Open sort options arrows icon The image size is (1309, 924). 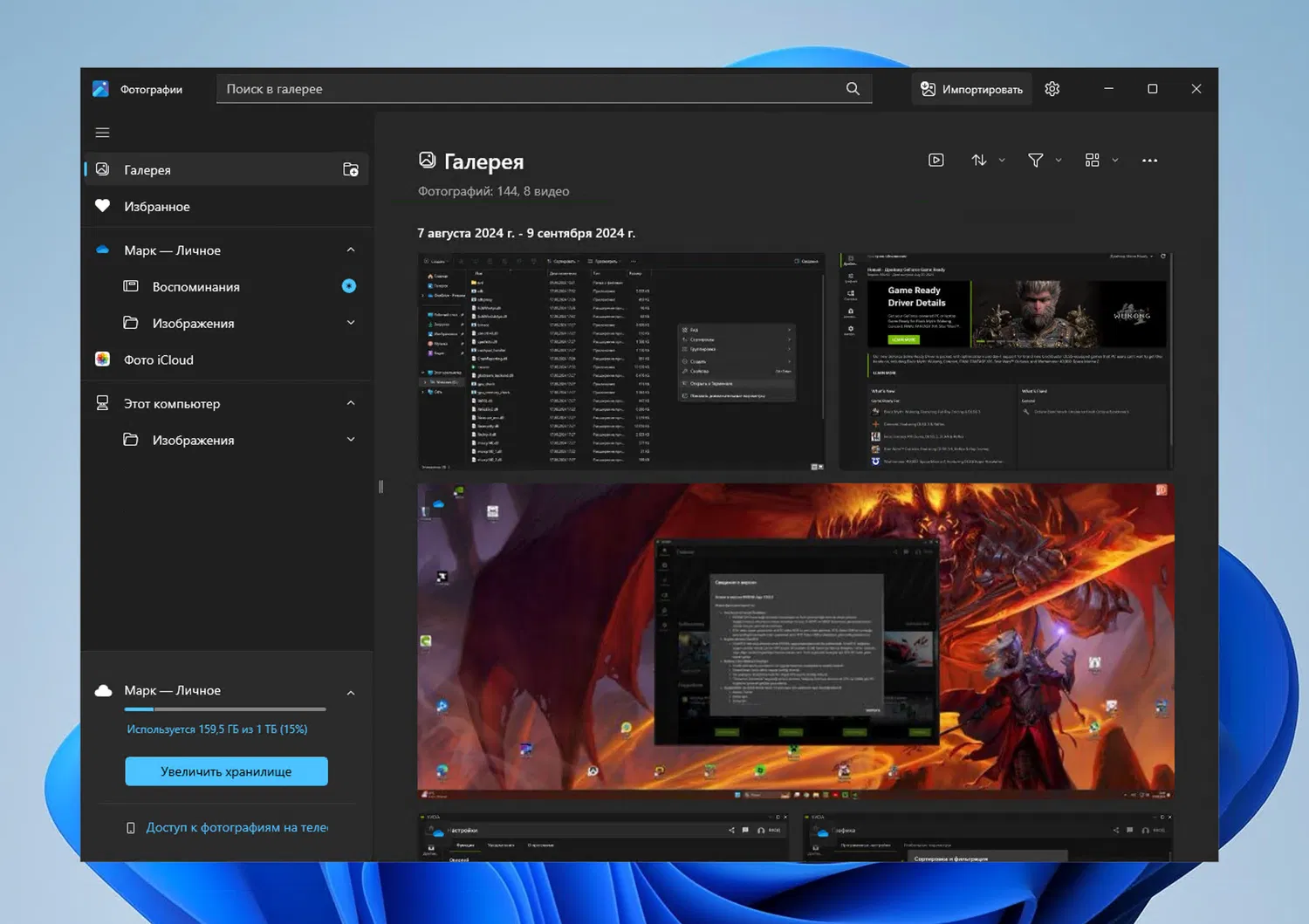click(979, 160)
